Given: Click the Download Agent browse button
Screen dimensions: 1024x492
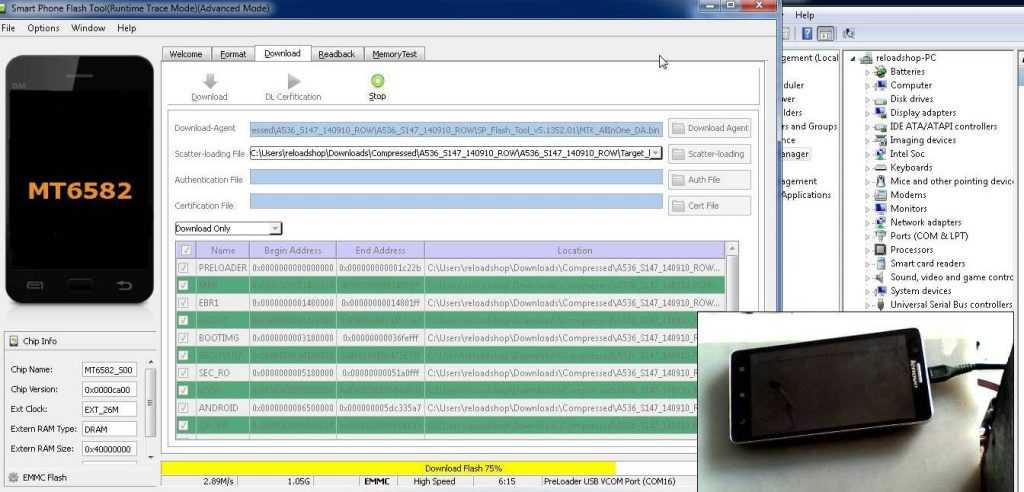Looking at the screenshot, I should pyautogui.click(x=709, y=128).
